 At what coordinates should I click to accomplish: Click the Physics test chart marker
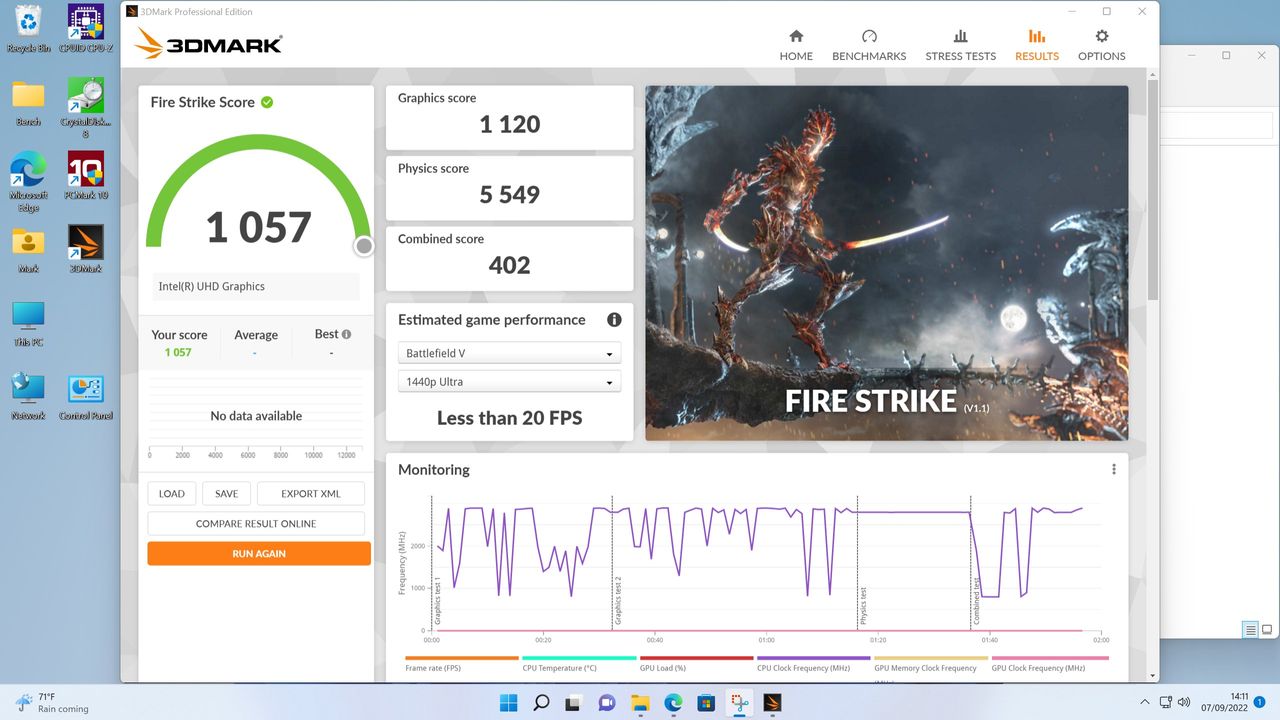(863, 606)
